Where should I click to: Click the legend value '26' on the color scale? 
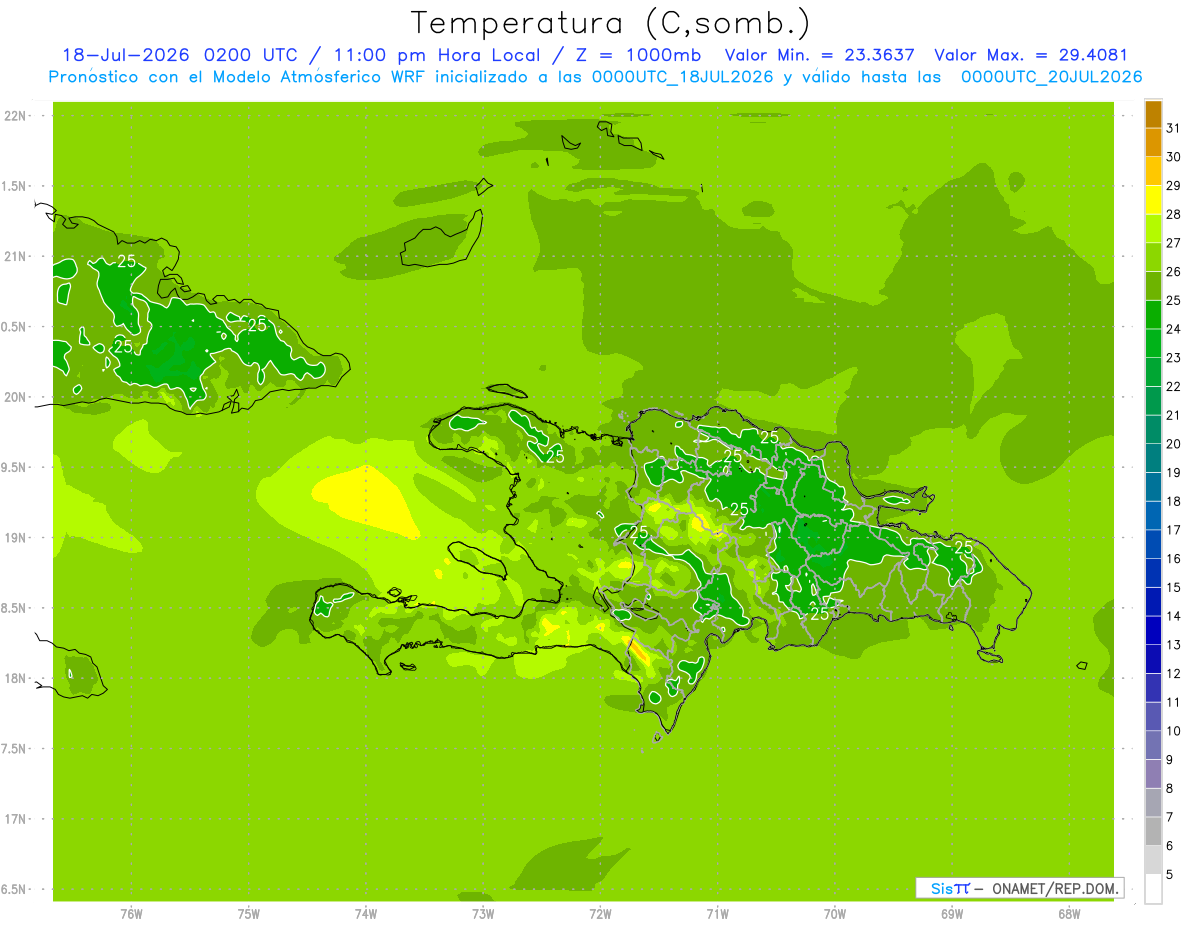coord(1173,272)
